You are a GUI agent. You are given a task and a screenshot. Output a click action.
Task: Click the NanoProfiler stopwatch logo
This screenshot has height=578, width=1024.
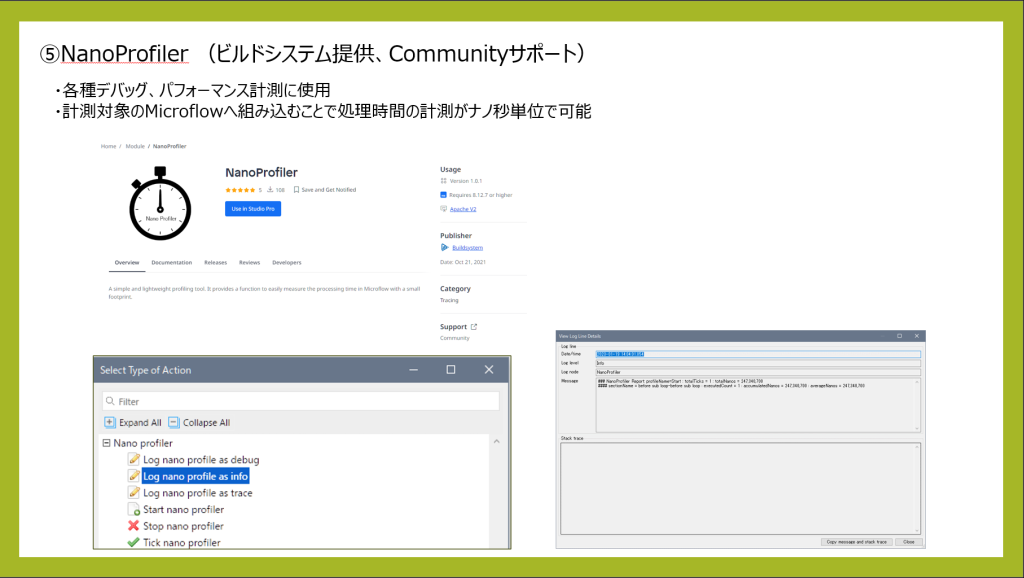tap(160, 204)
